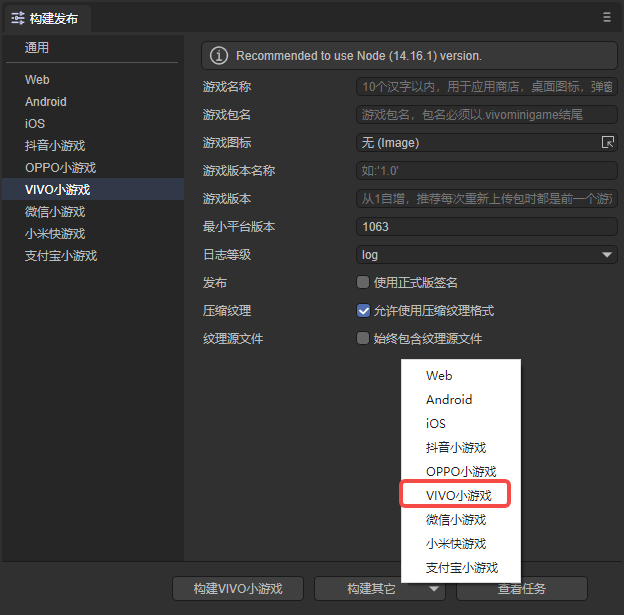Choose 支付宝小游戏 from the popup menu
This screenshot has width=624, height=615.
pos(461,567)
